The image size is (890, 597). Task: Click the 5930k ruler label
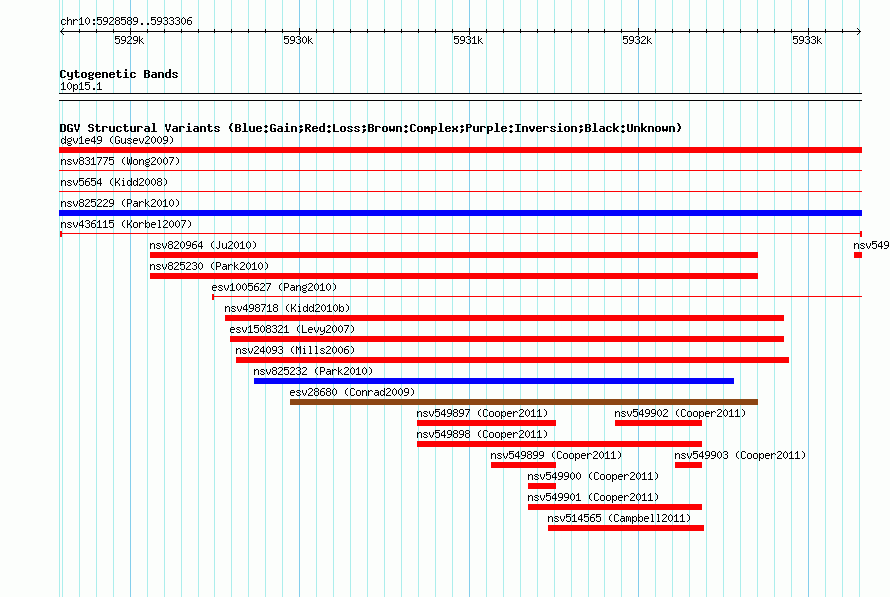pos(298,40)
